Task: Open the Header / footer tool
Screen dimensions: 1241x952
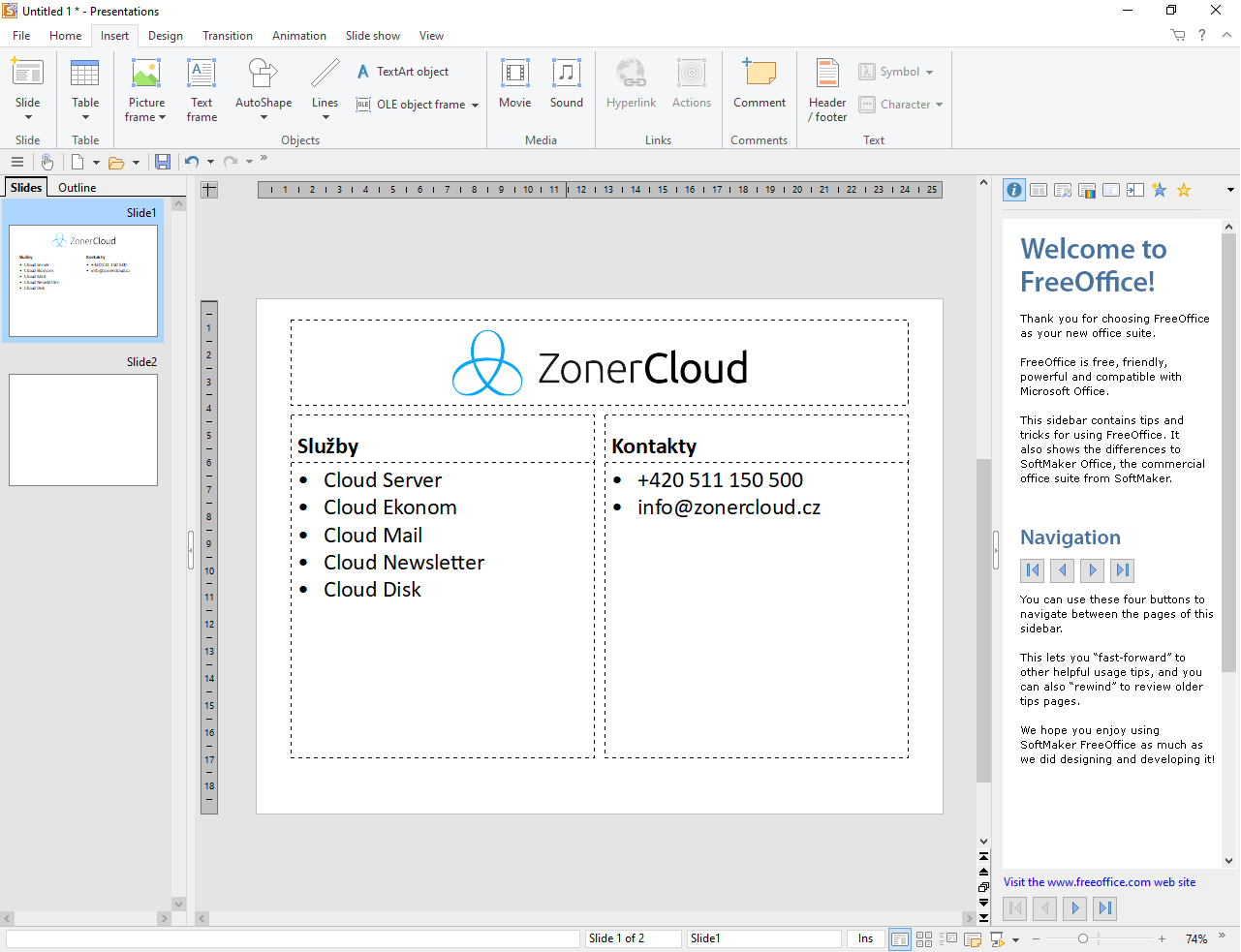Action: (x=827, y=89)
